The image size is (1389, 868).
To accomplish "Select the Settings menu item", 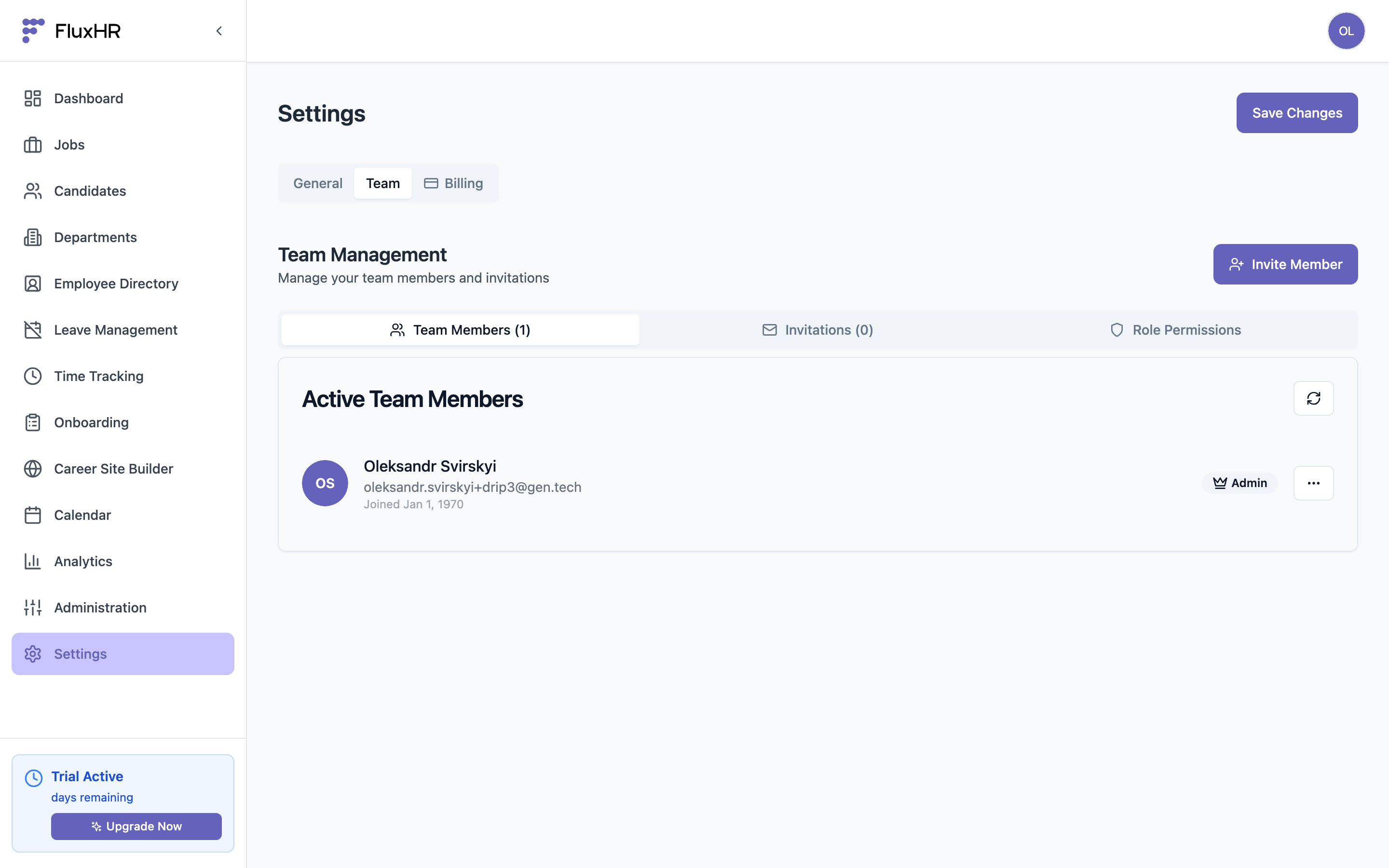I will pos(123,654).
